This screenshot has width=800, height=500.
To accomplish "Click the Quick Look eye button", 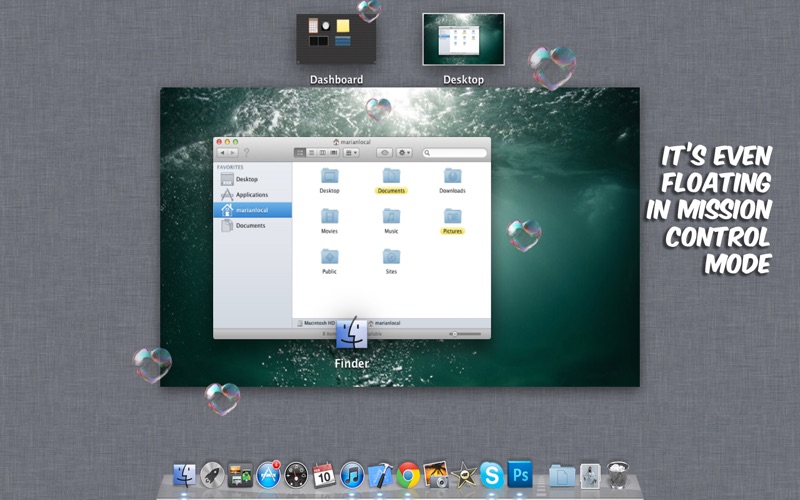I will 385,153.
